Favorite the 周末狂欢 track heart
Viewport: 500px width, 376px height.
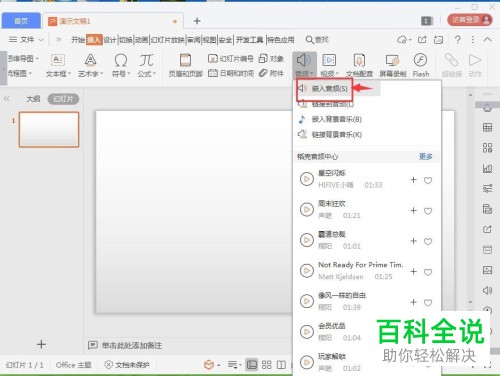tap(428, 211)
